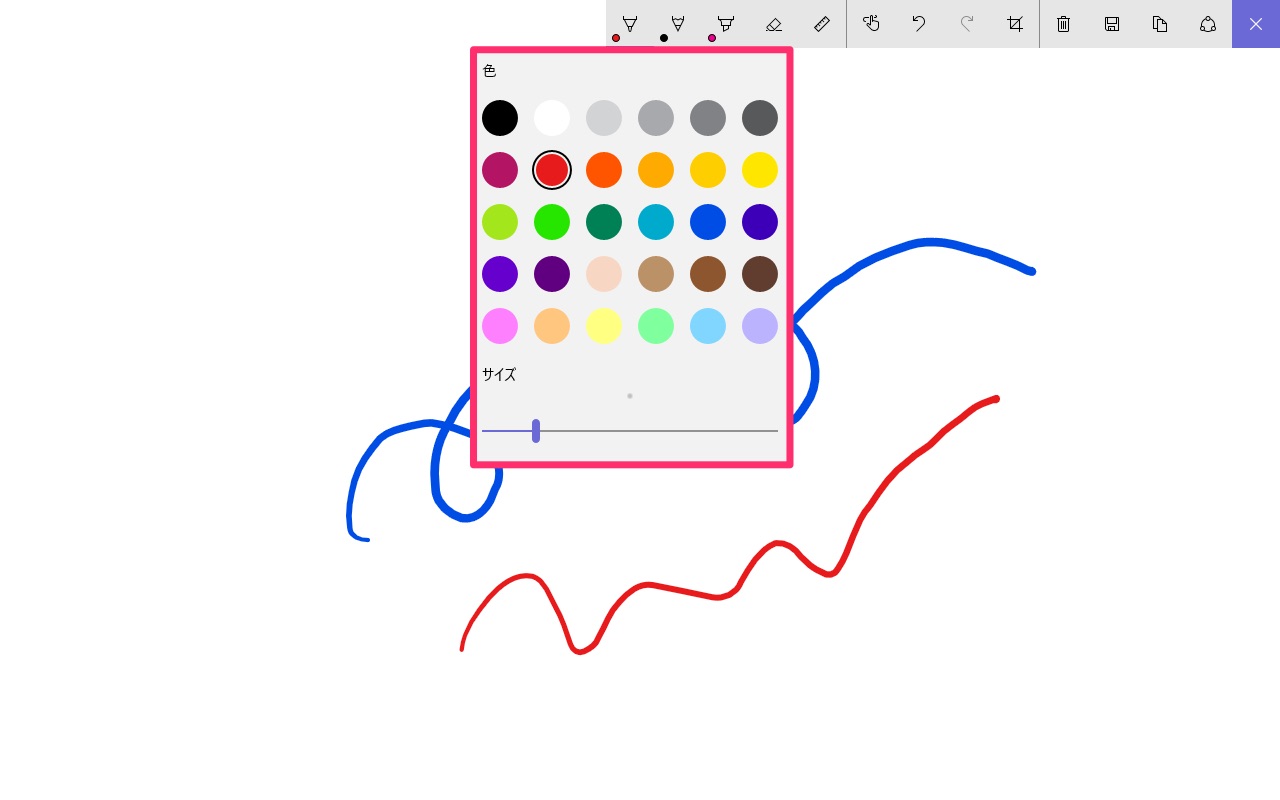1280x800 pixels.
Task: Select the currently highlighted red swatch
Action: pyautogui.click(x=552, y=170)
